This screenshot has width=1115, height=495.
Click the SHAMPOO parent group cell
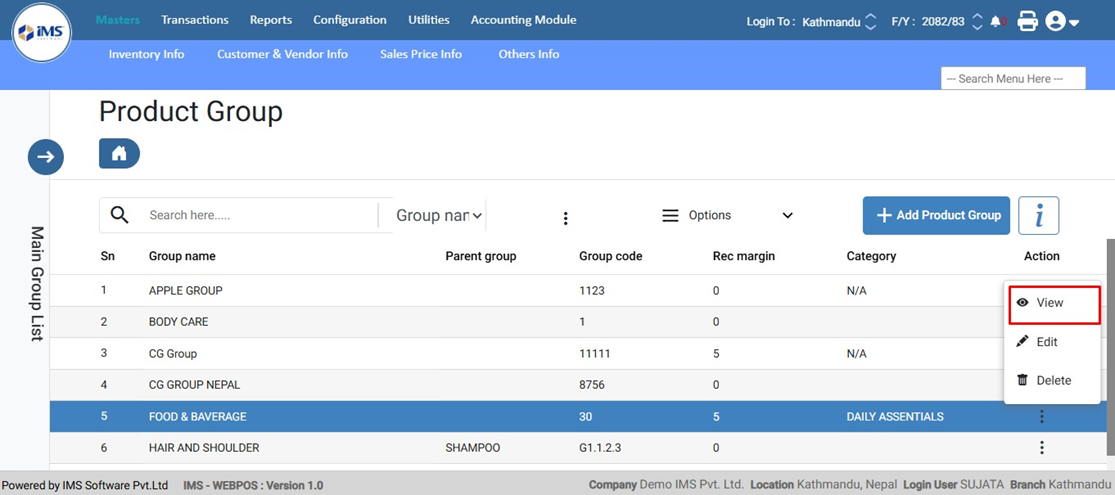pos(473,447)
